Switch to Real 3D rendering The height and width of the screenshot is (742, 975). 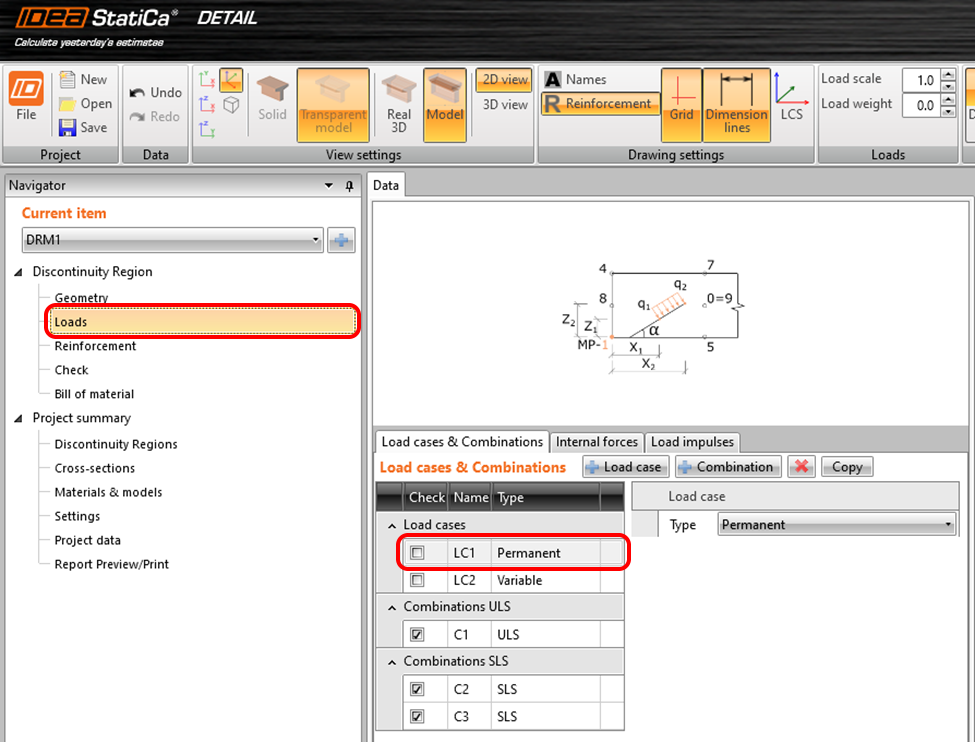399,100
